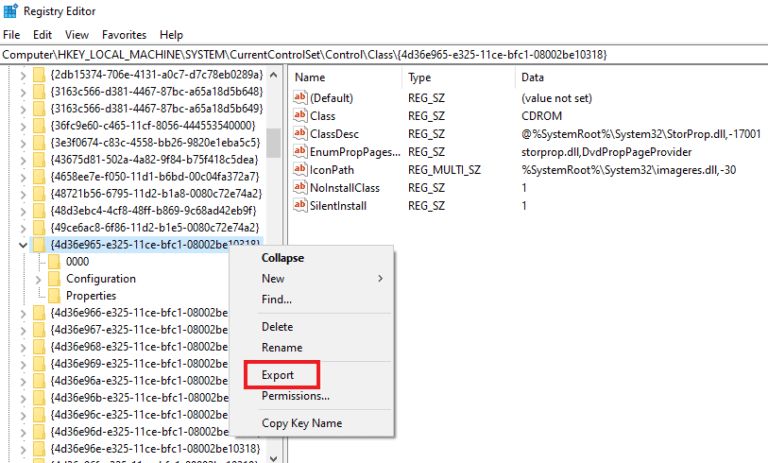Screen dimensions: 768x463
Task: Click Copy Key Name option
Action: 301,424
